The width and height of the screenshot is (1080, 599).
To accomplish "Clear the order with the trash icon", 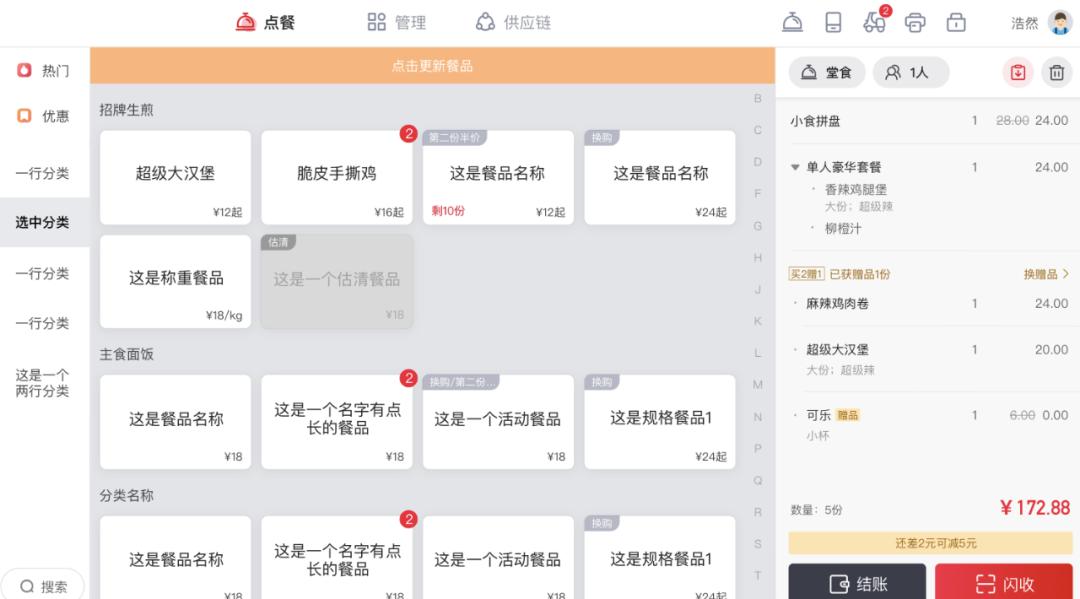I will coord(1057,71).
